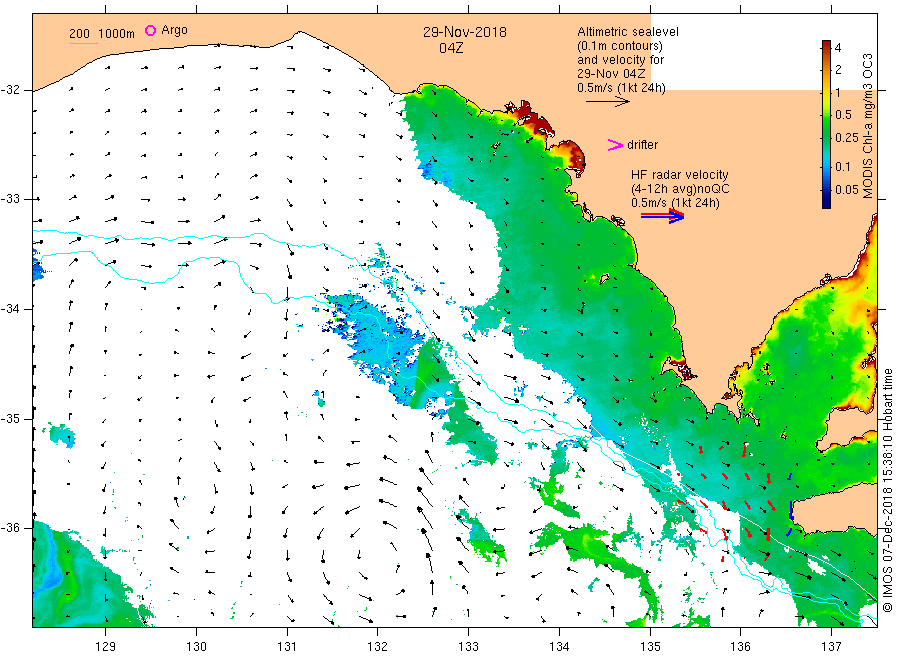The image size is (900, 660).
Task: Click the longitude axis label '133'
Action: pyautogui.click(x=468, y=647)
